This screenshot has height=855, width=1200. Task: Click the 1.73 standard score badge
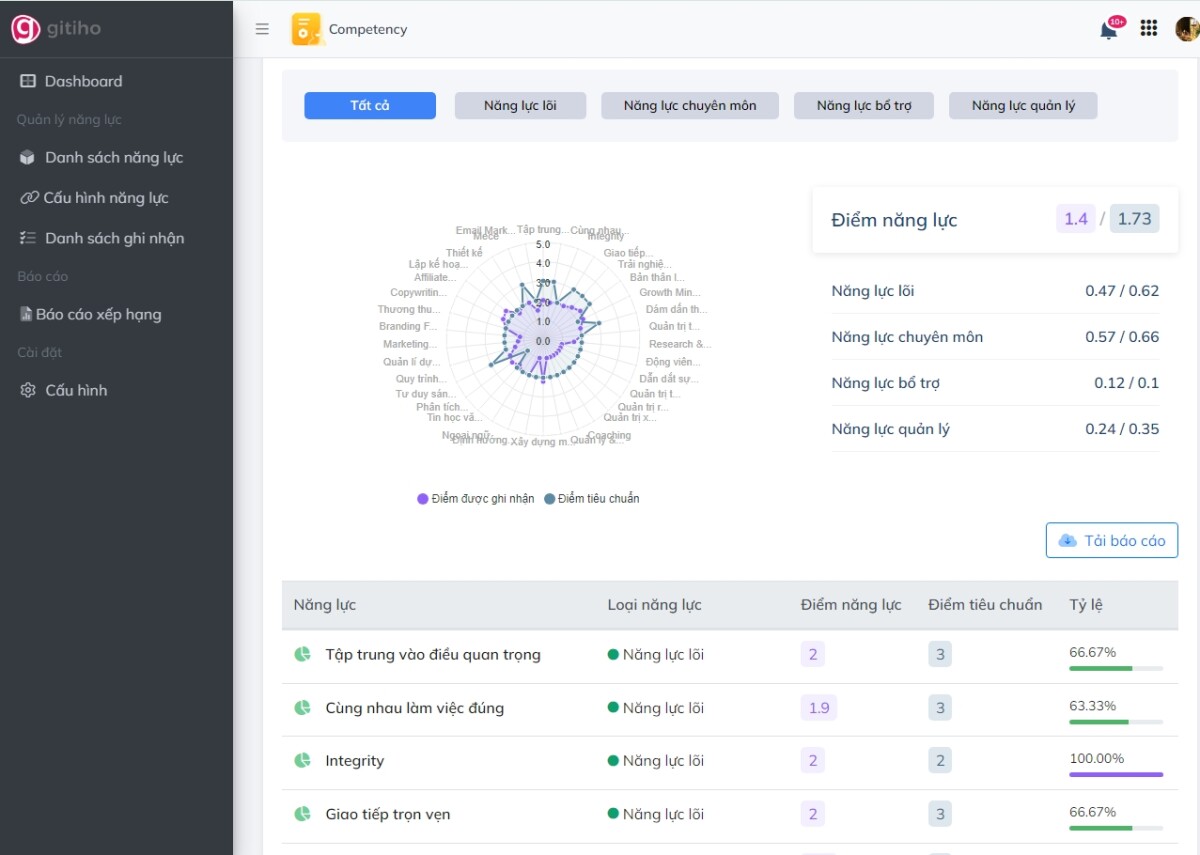pos(1134,219)
